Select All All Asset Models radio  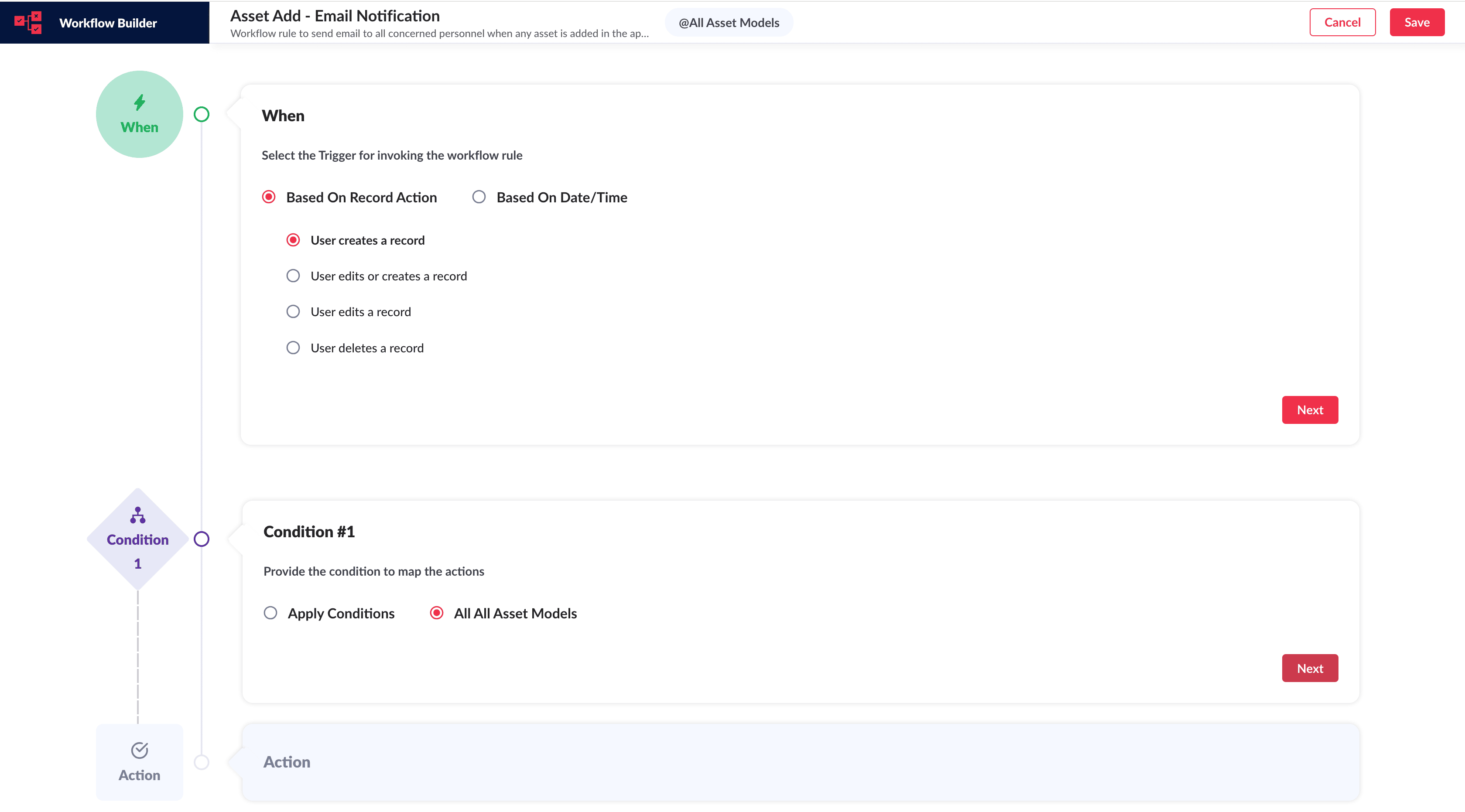point(437,613)
